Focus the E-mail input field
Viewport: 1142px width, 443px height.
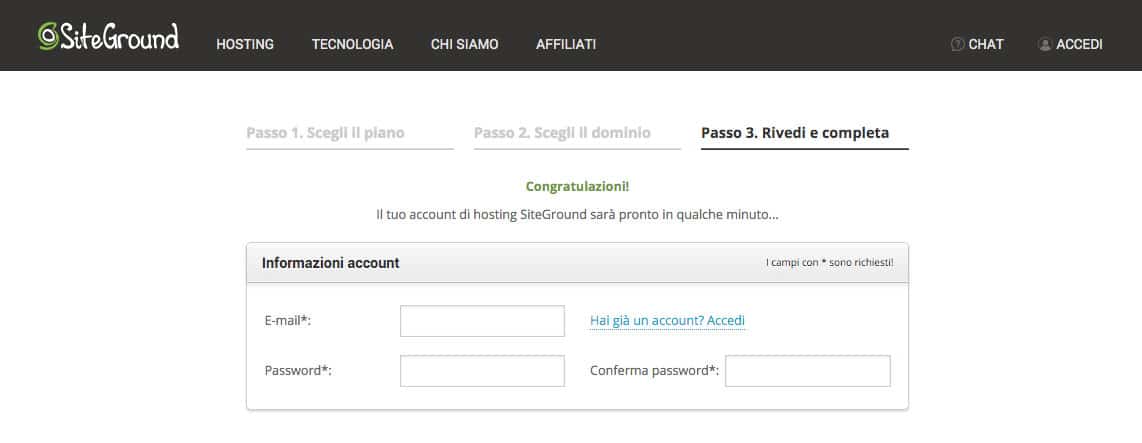[482, 321]
